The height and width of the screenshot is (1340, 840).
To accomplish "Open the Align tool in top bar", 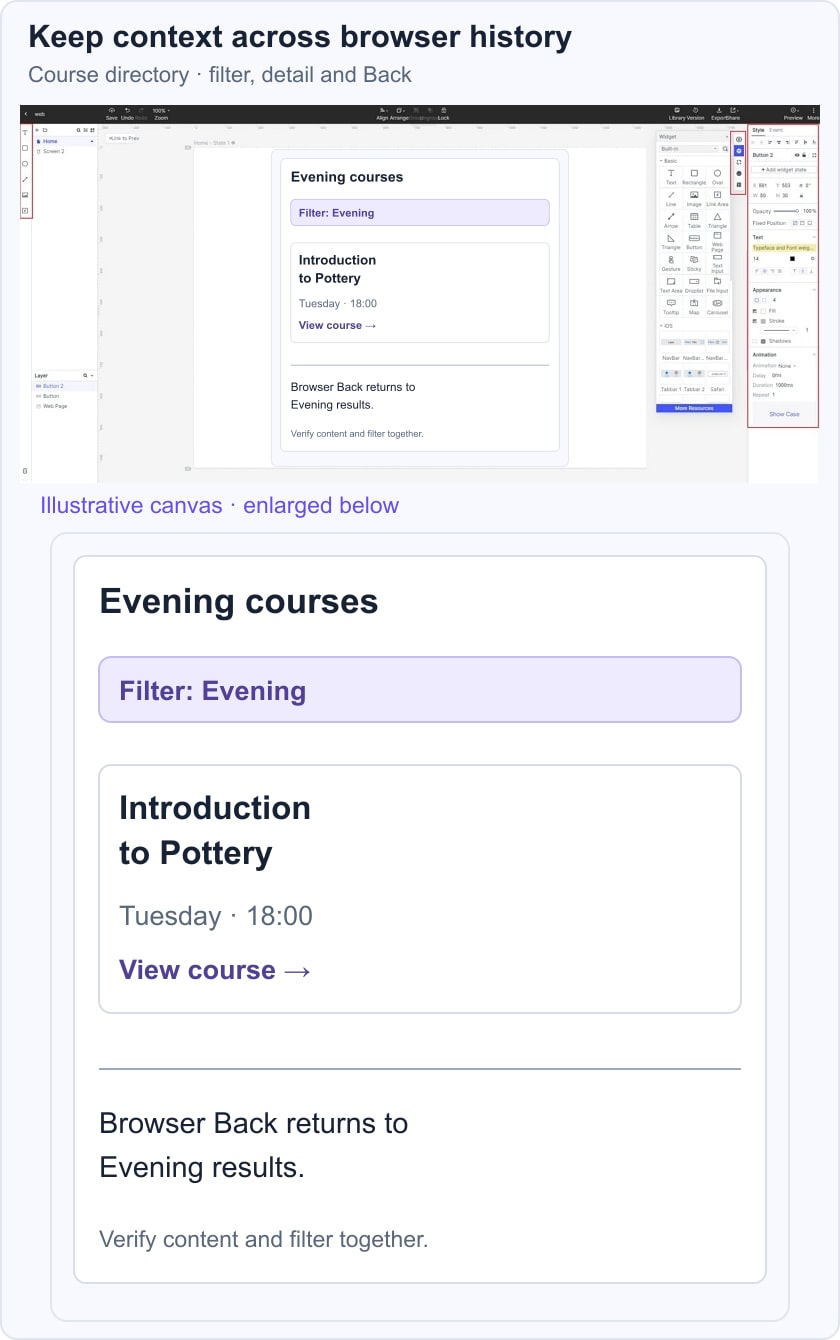I will tap(382, 113).
